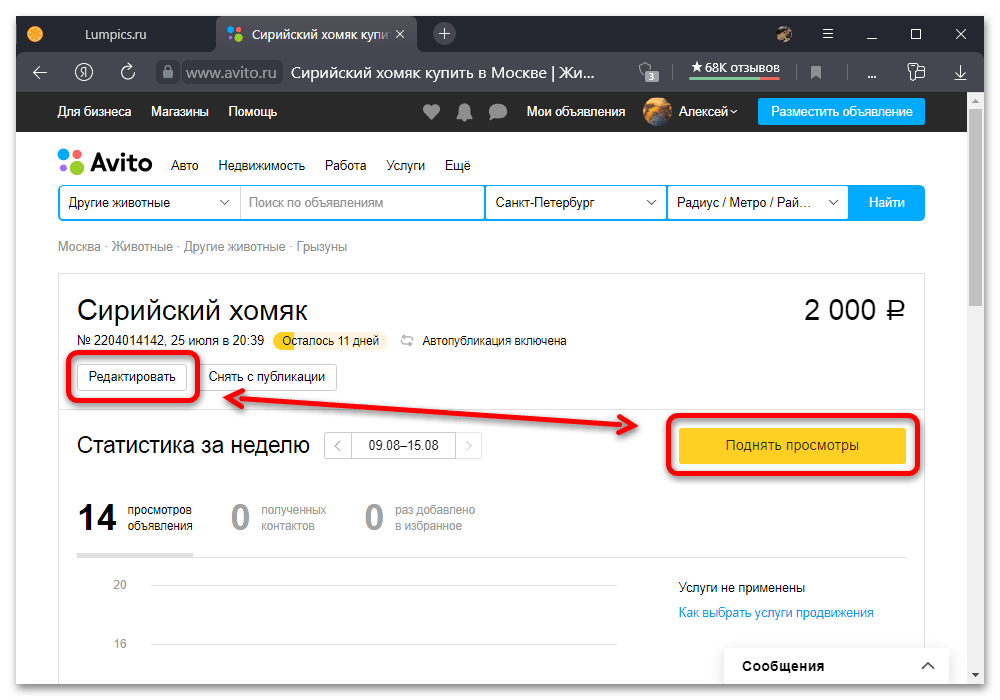This screenshot has height=700, width=1000.
Task: Click Поднять просмотры button
Action: coord(792,446)
